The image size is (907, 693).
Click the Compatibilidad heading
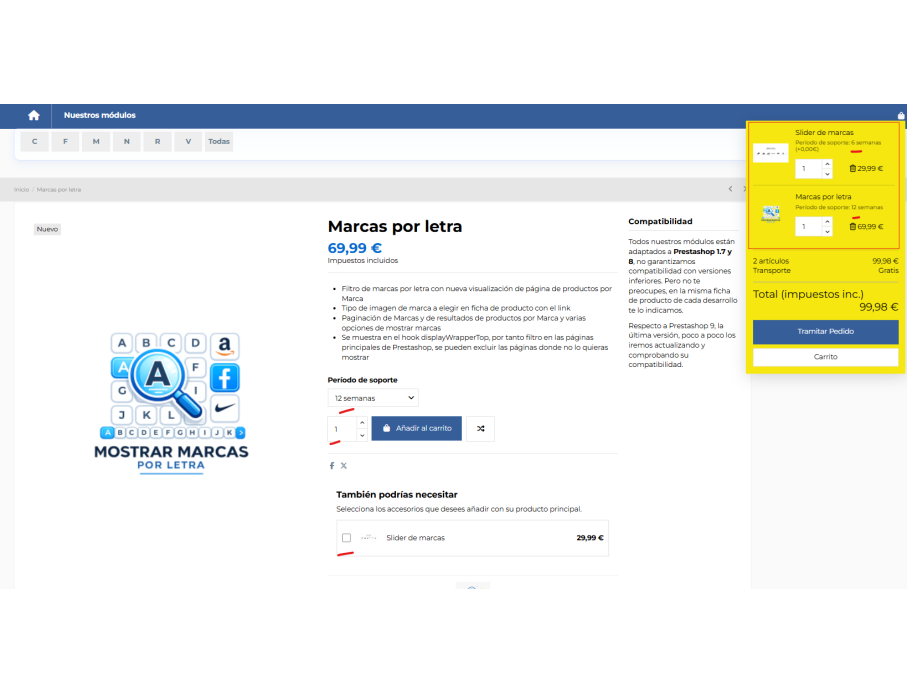660,222
